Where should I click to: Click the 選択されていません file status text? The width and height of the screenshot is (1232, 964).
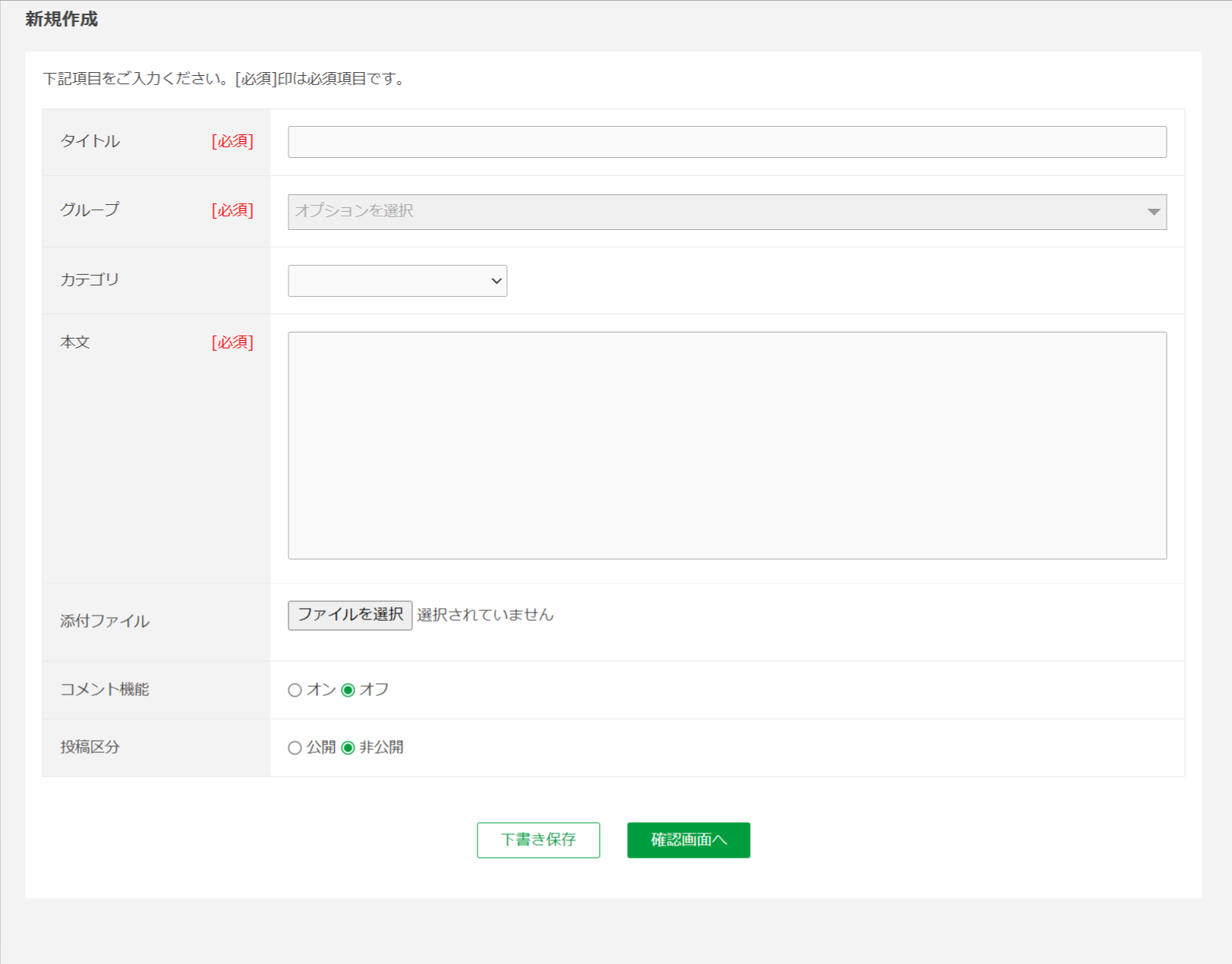coord(485,615)
